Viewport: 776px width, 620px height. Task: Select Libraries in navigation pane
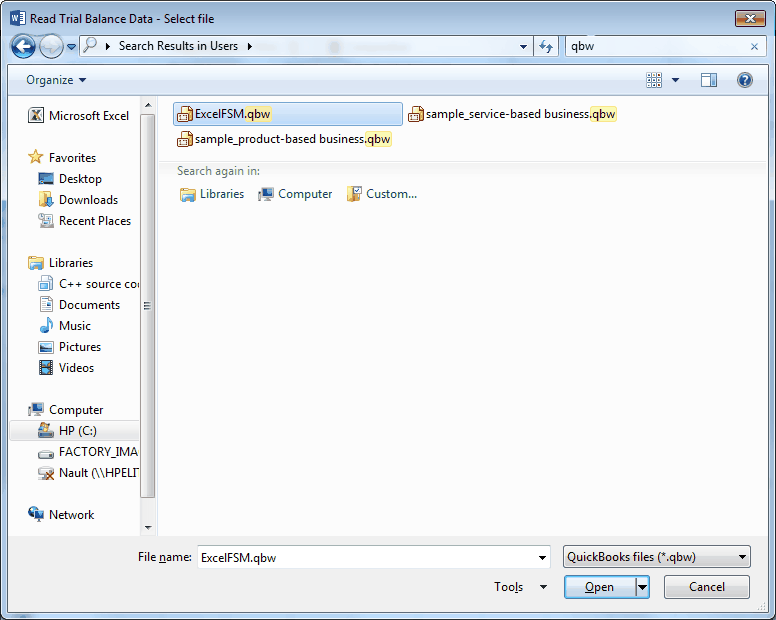click(61, 263)
